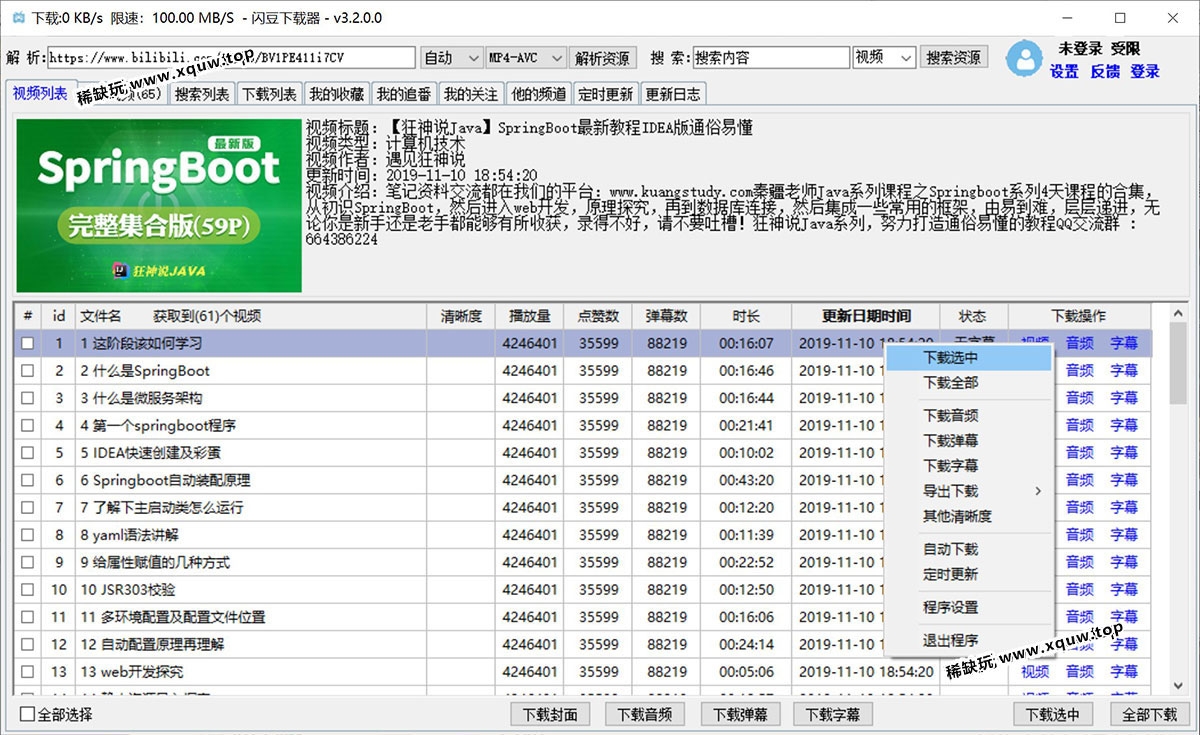This screenshot has height=735, width=1200.
Task: Check the box for 10 JSR303校验
Action: tap(28, 590)
